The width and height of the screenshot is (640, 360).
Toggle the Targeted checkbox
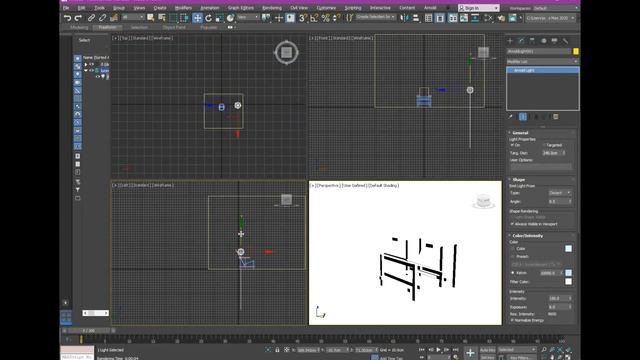(544, 145)
